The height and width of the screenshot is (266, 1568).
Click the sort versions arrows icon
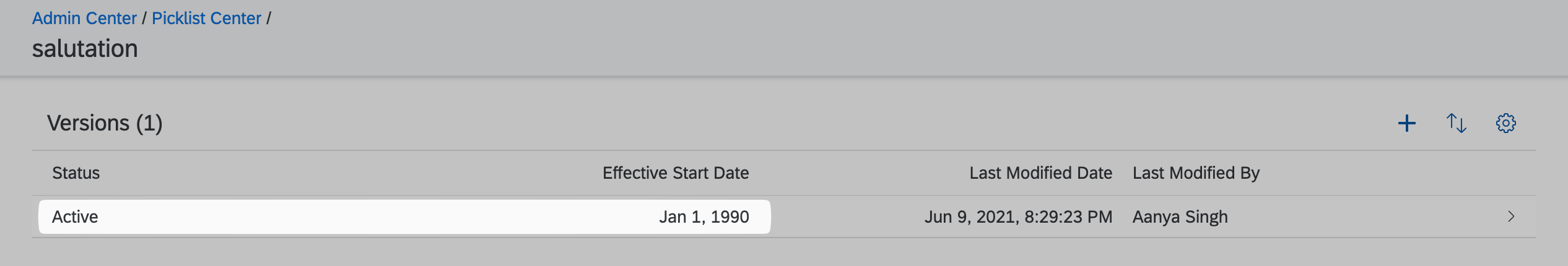point(1456,123)
